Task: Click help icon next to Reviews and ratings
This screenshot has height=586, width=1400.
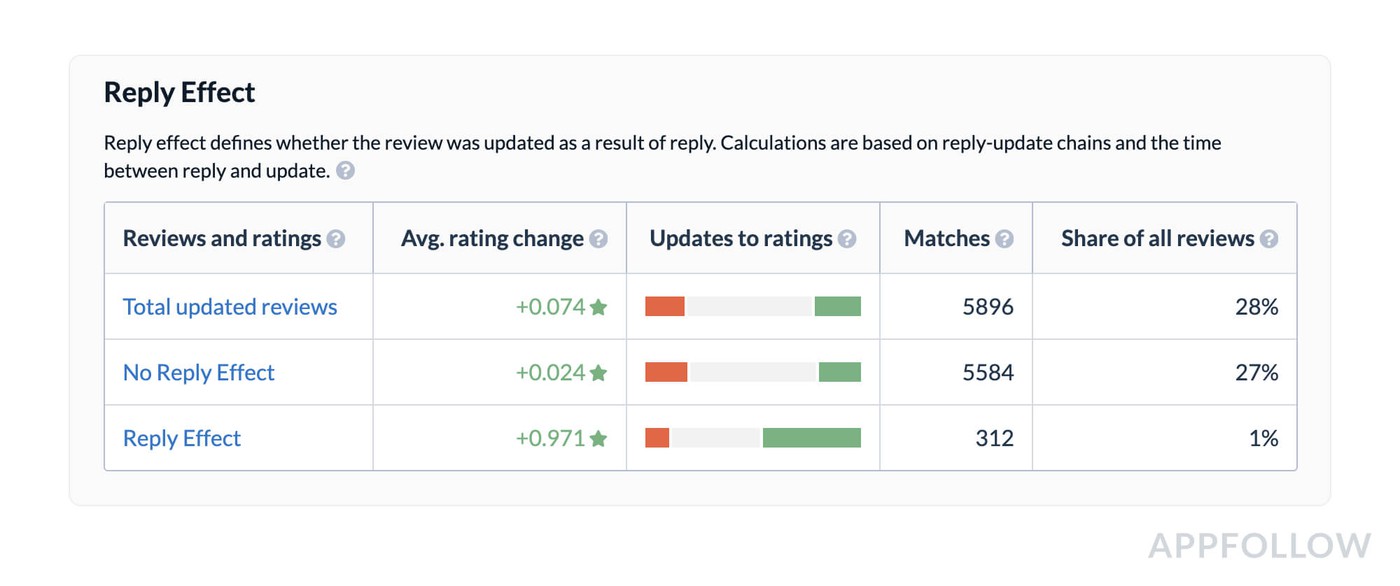Action: pyautogui.click(x=336, y=239)
